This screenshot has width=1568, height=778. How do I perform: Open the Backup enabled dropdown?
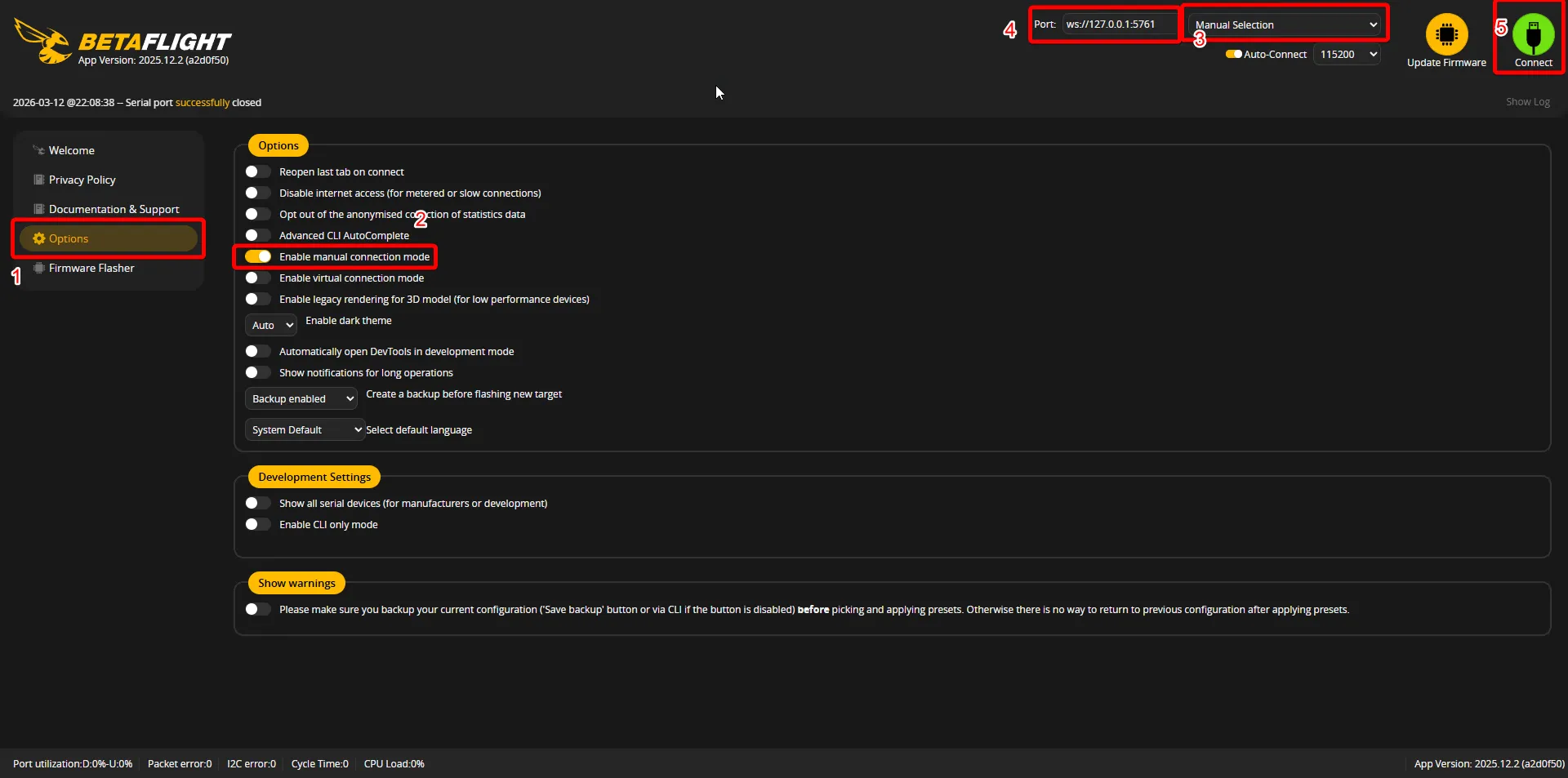[301, 398]
